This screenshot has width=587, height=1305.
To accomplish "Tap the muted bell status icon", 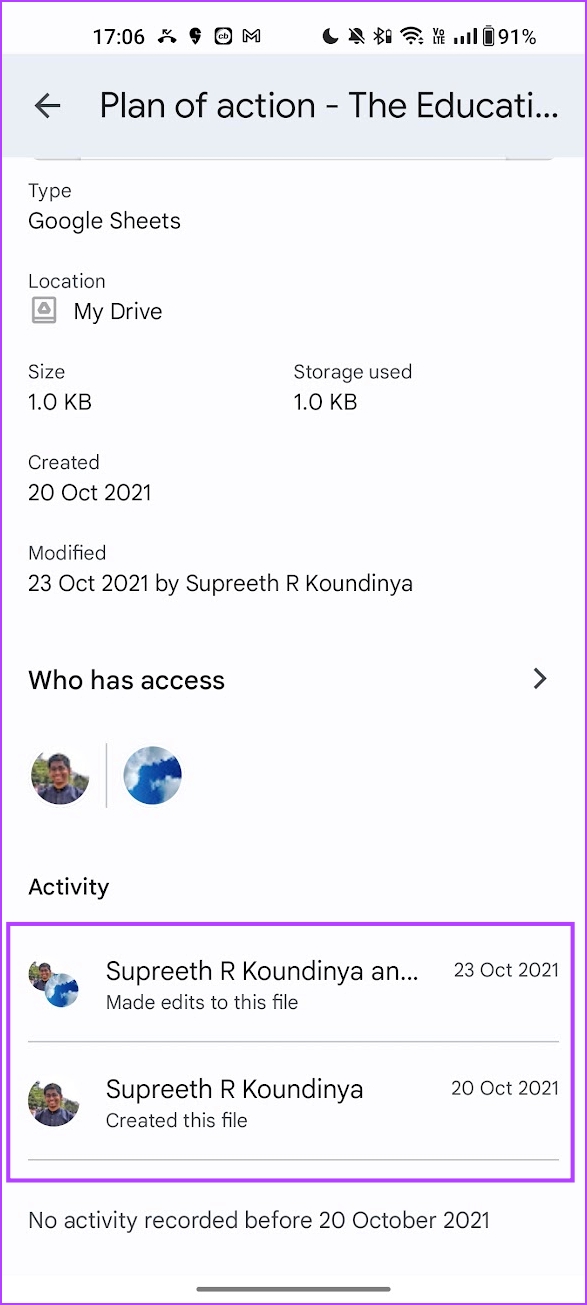I will click(x=356, y=37).
